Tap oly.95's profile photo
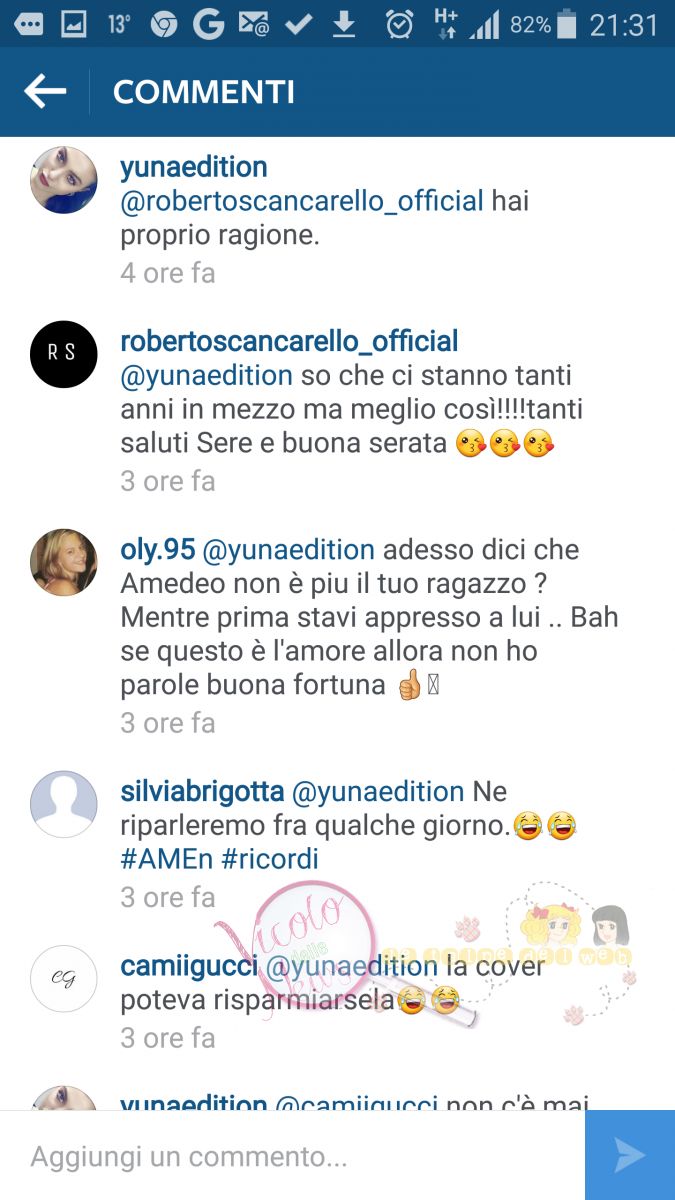 pos(64,562)
